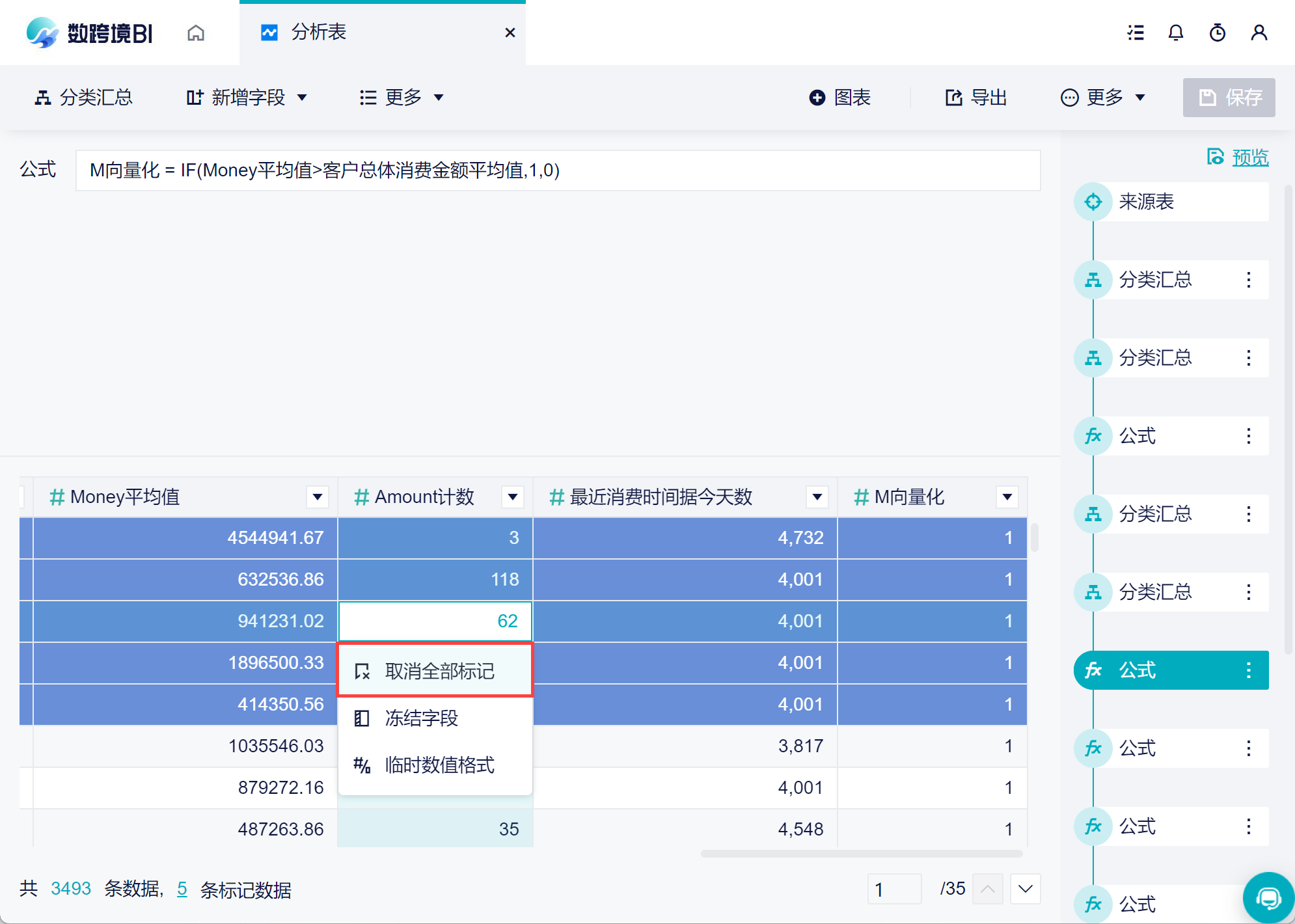Screen dimensions: 1295x924
Task: Expand the 新增字段 dropdown
Action: 247,98
